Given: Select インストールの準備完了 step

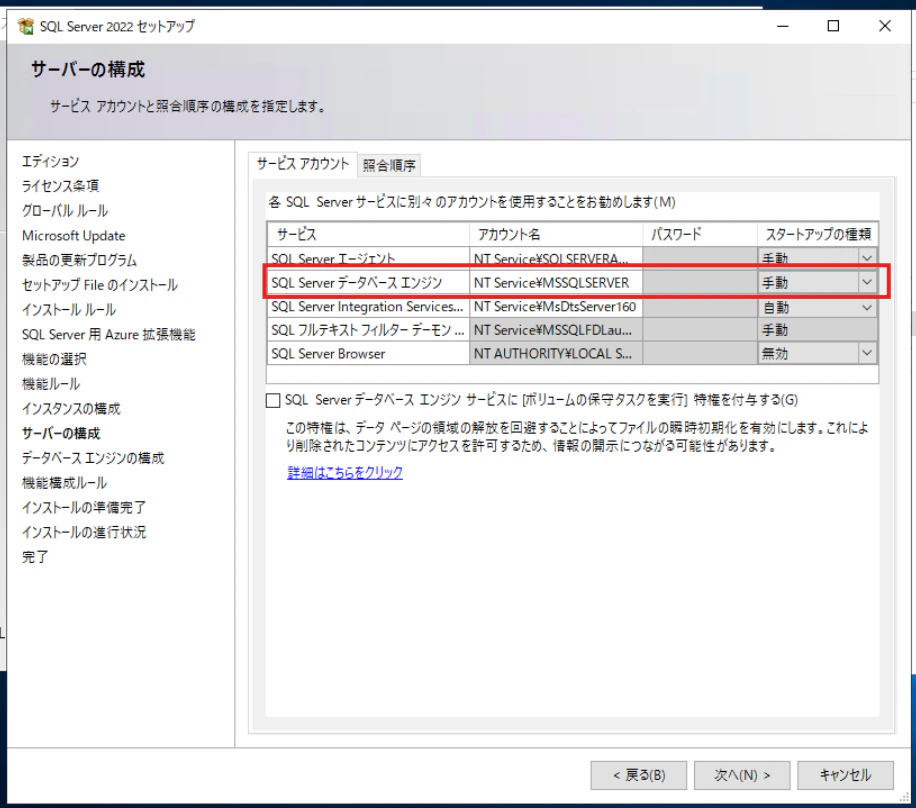Looking at the screenshot, I should [x=84, y=508].
